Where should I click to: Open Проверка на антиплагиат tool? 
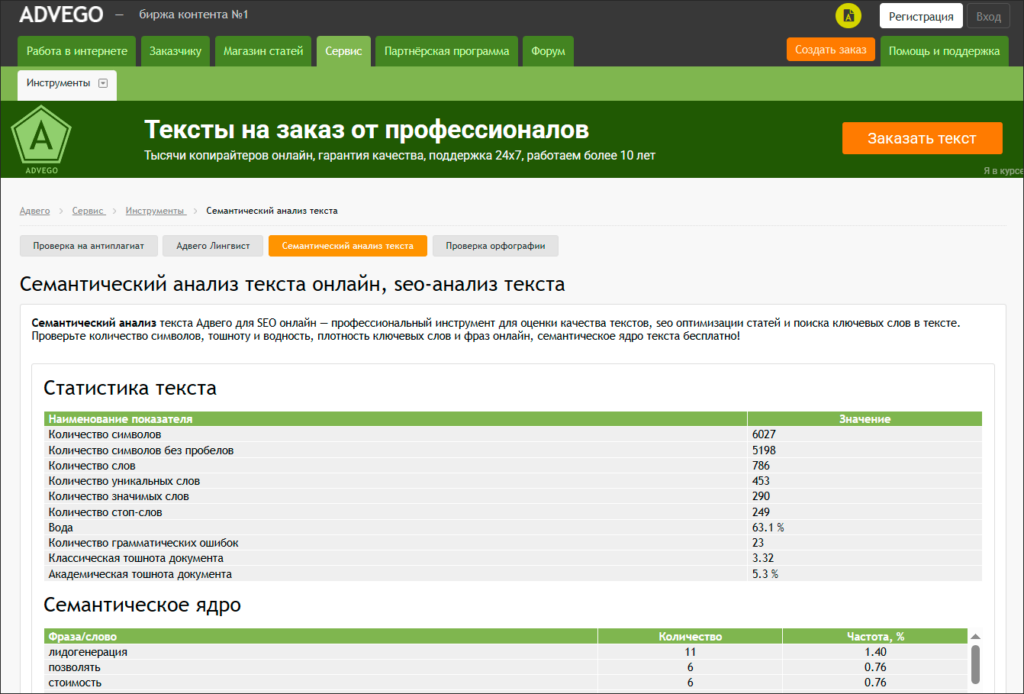(x=88, y=245)
